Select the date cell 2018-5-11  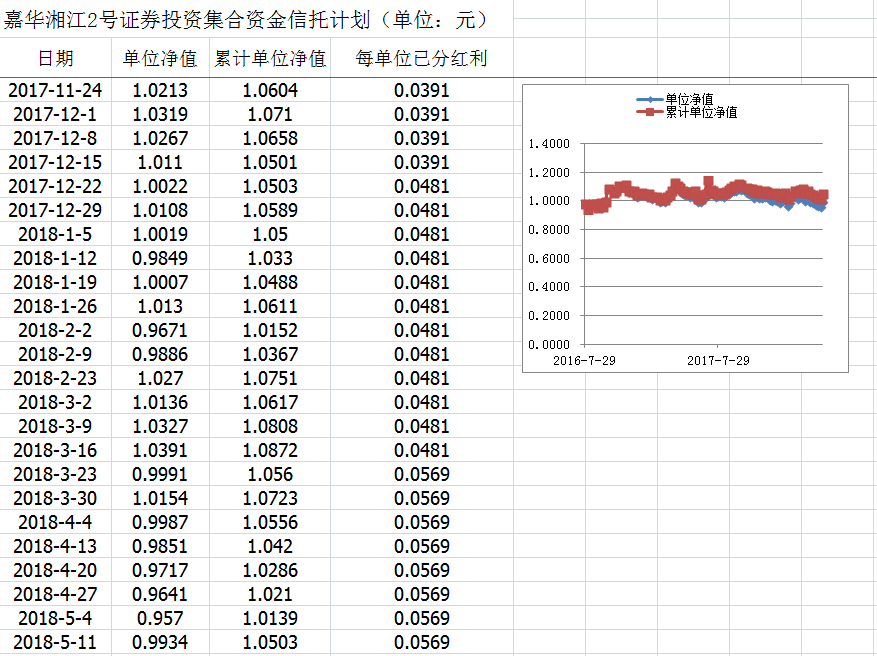(x=55, y=642)
